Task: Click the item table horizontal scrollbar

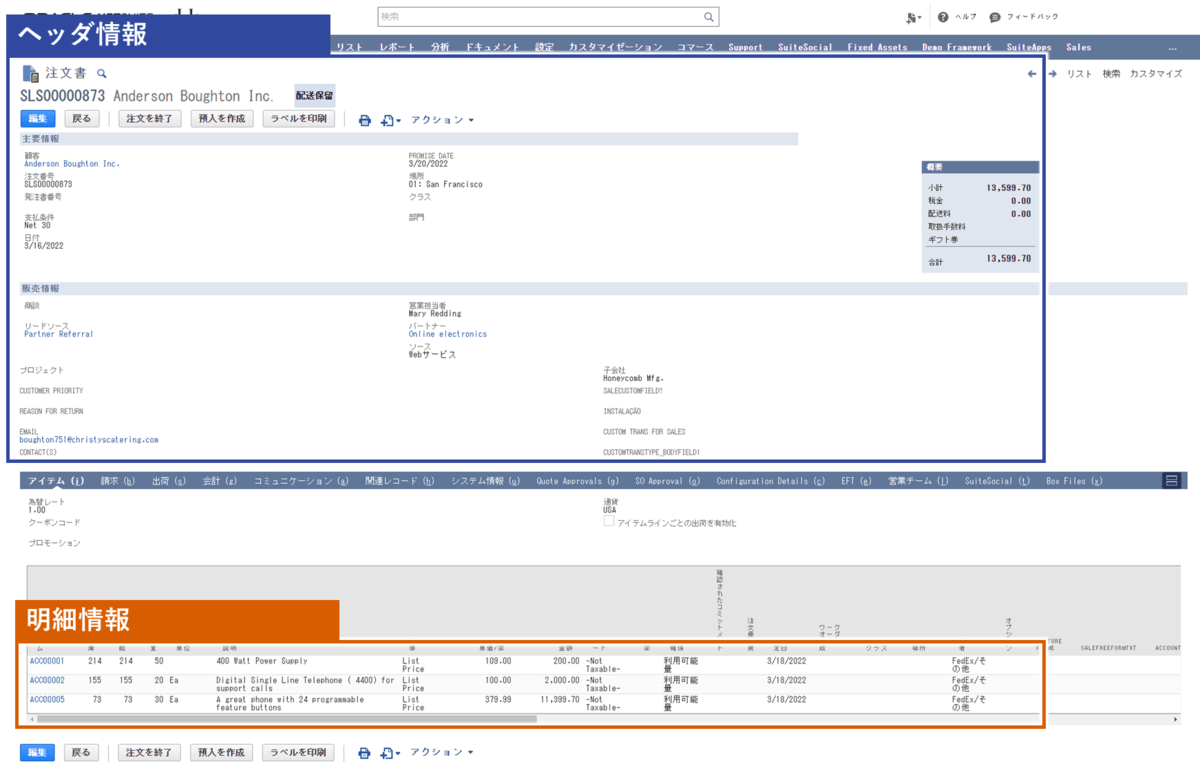Action: [287, 718]
